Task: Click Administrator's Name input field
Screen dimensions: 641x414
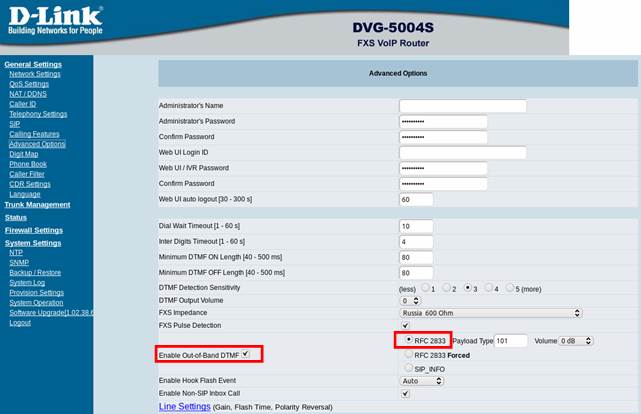Action: [463, 106]
